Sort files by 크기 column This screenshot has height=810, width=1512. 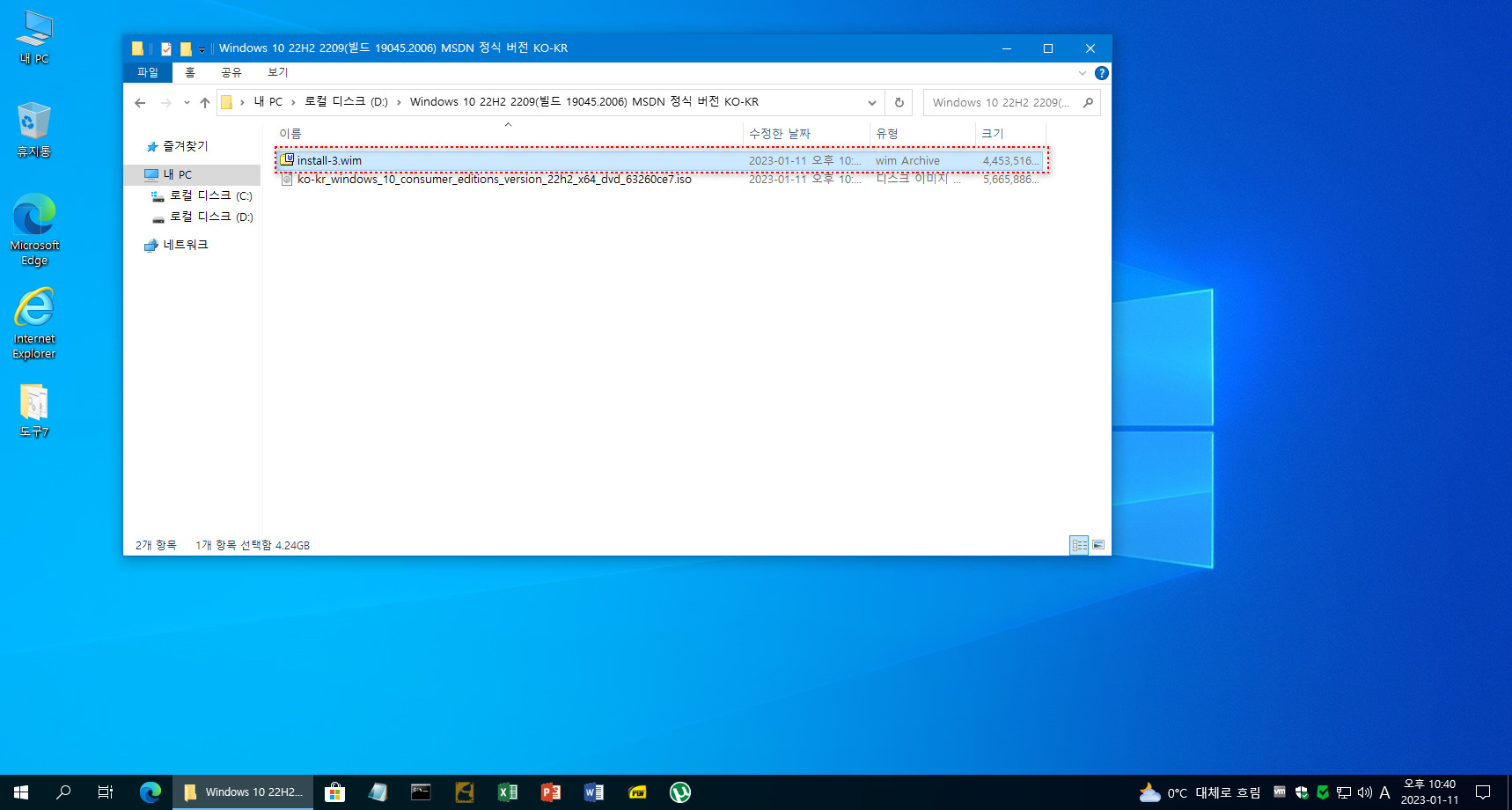click(x=1010, y=133)
